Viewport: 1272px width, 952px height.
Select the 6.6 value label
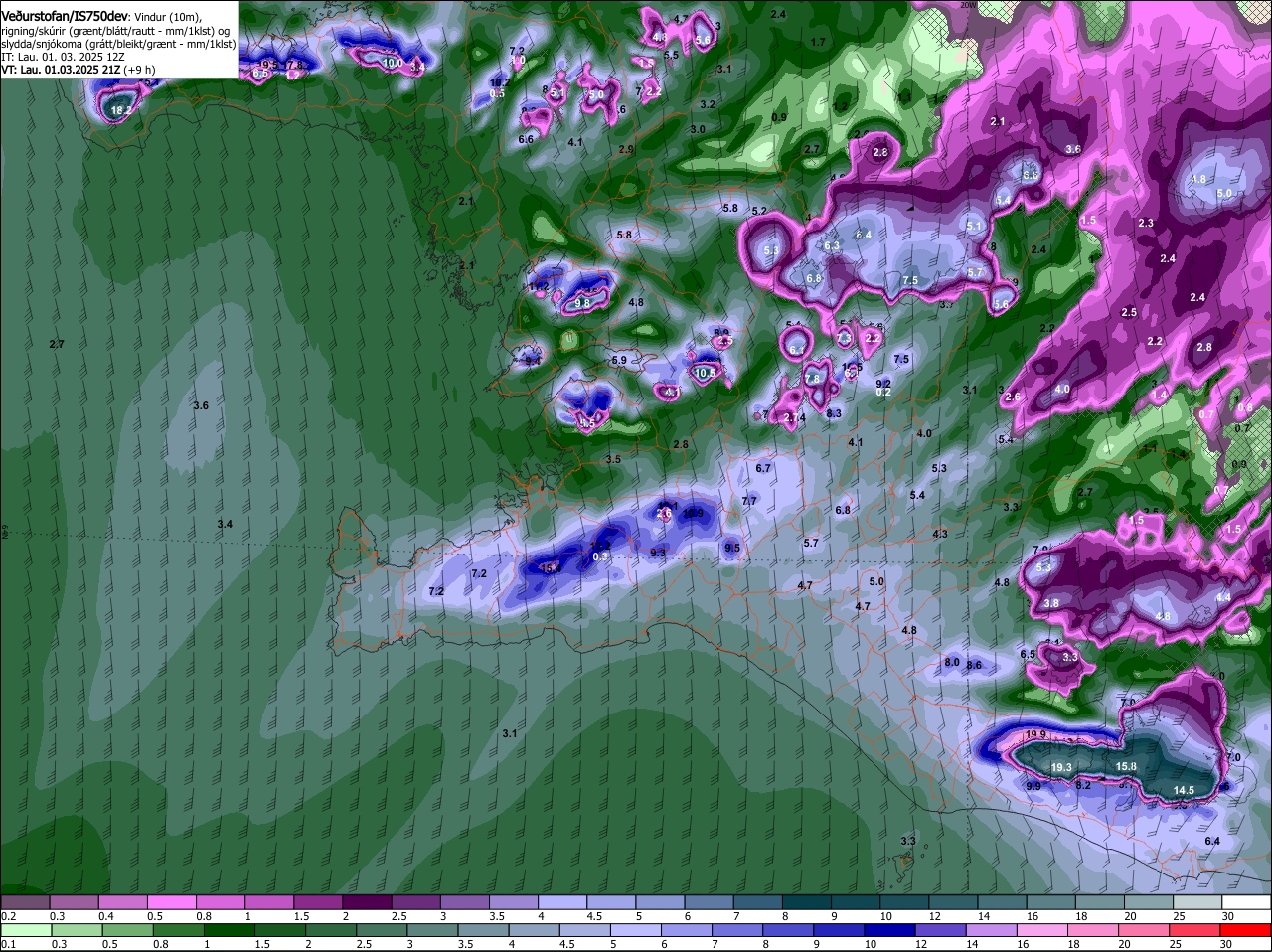pos(526,139)
